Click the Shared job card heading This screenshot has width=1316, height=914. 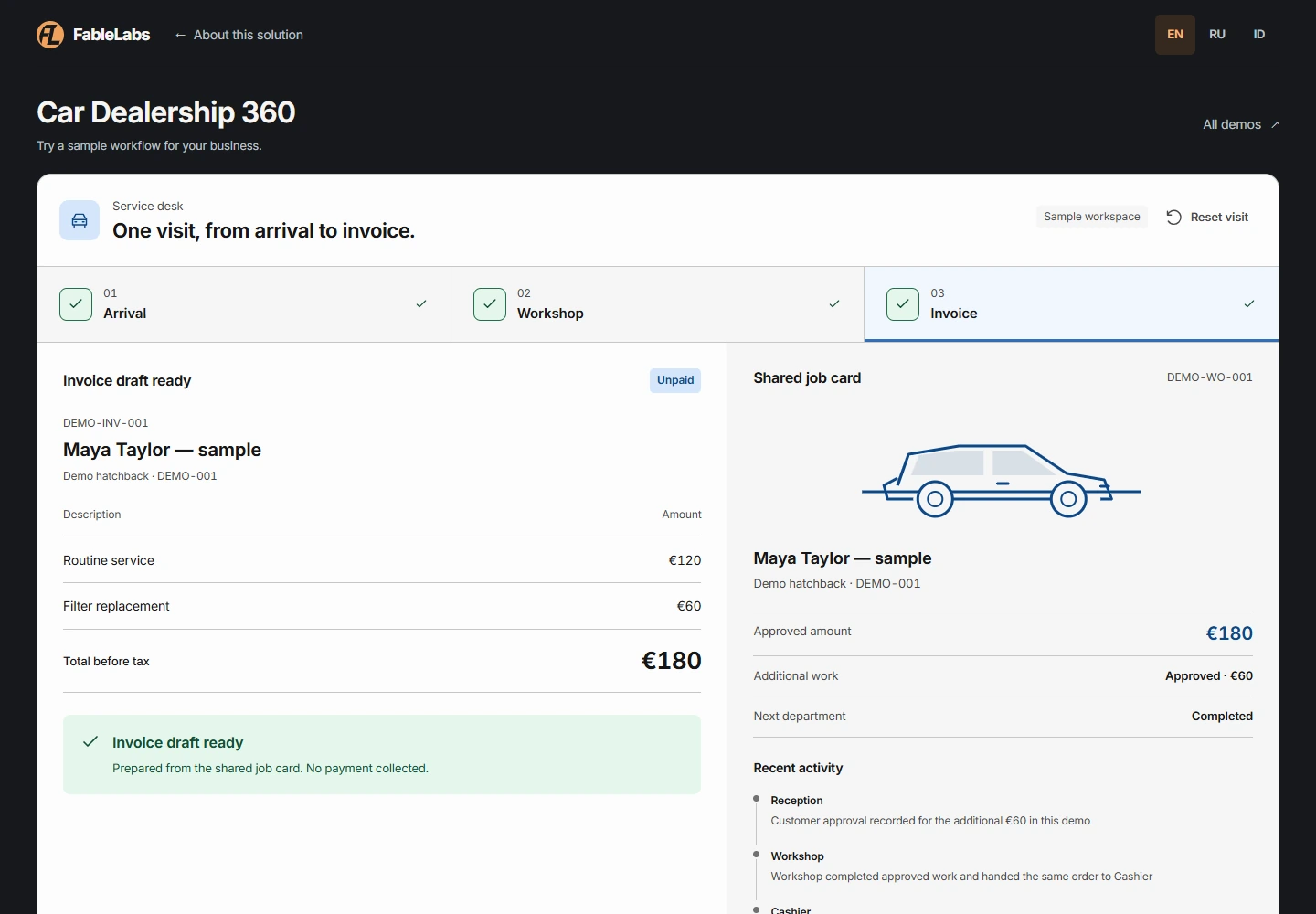pyautogui.click(x=807, y=377)
